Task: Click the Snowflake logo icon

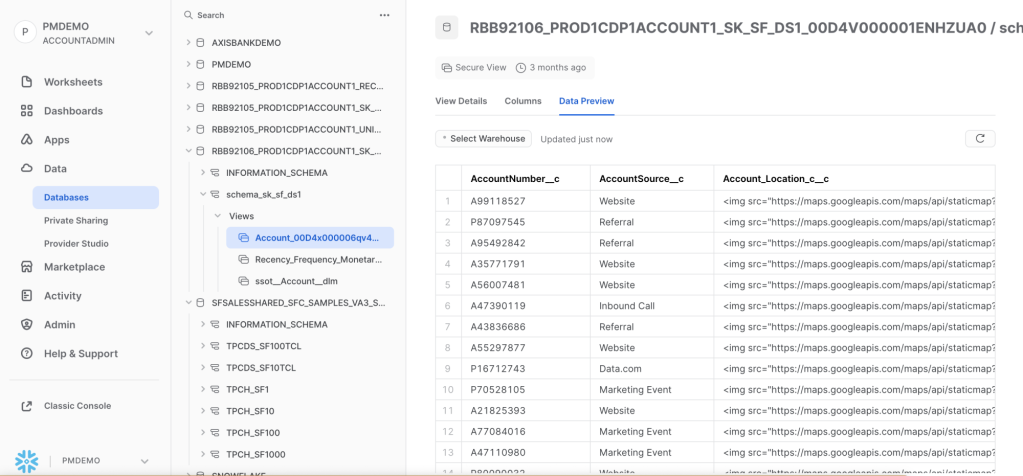Action: [x=26, y=461]
